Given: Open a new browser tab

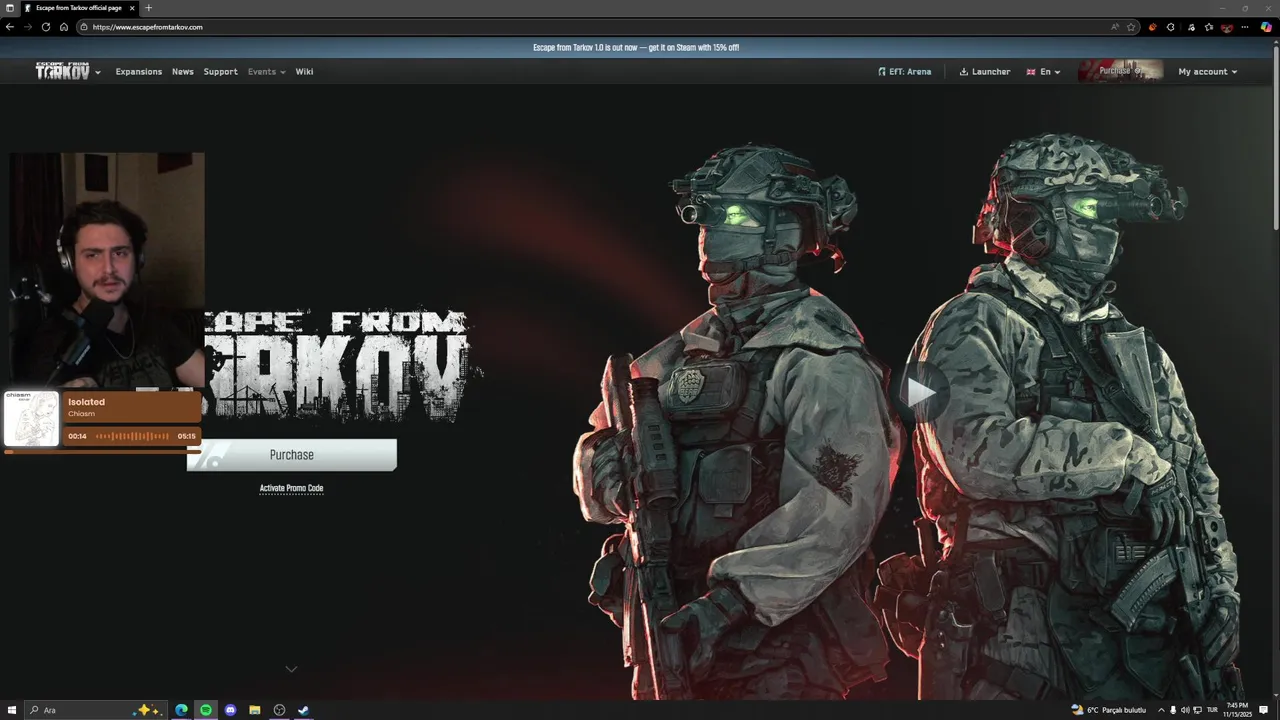Looking at the screenshot, I should pyautogui.click(x=148, y=8).
